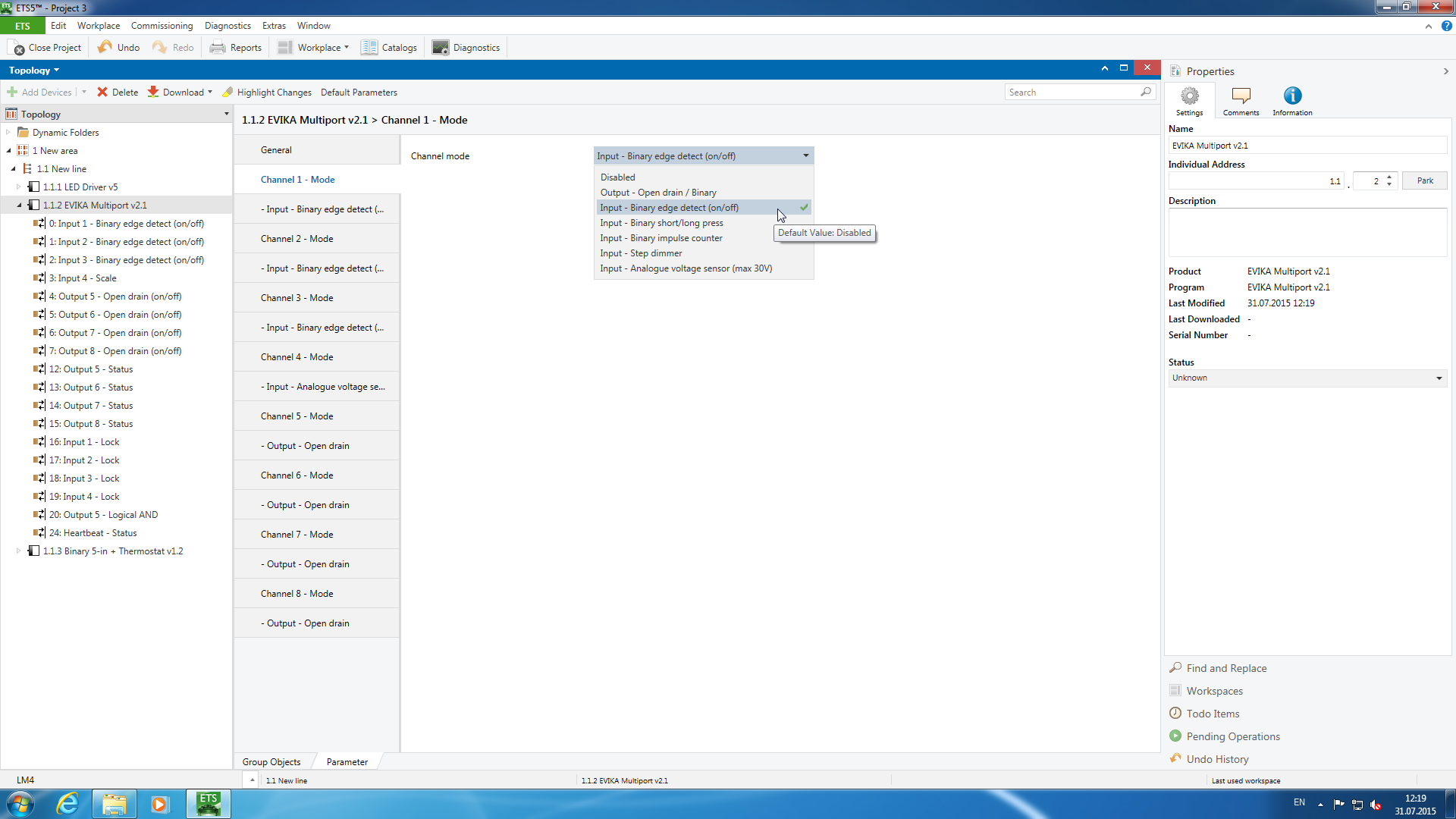Click the Diagnostics toolbar icon
Viewport: 1456px width, 819px height.
tap(441, 48)
